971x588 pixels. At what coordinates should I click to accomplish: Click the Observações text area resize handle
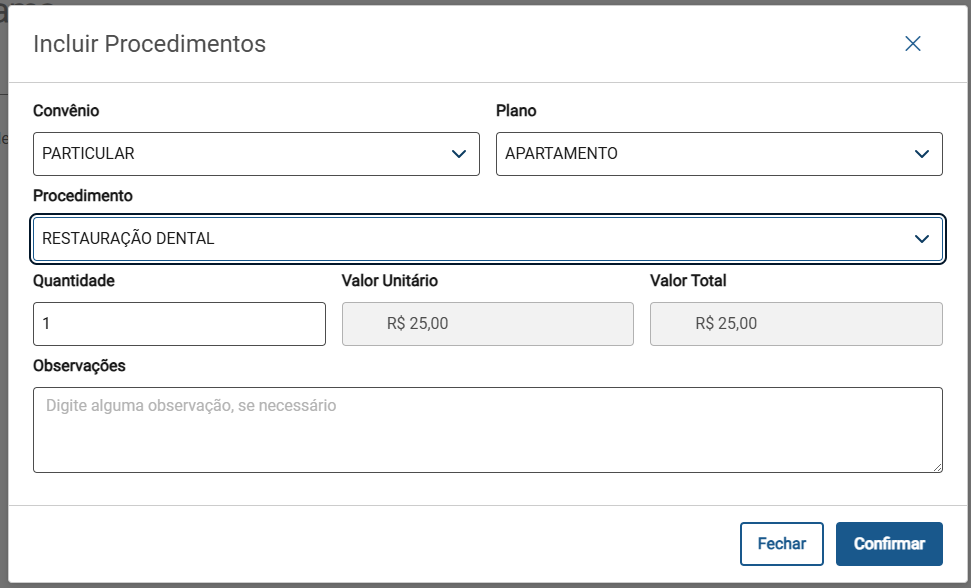pyautogui.click(x=937, y=467)
